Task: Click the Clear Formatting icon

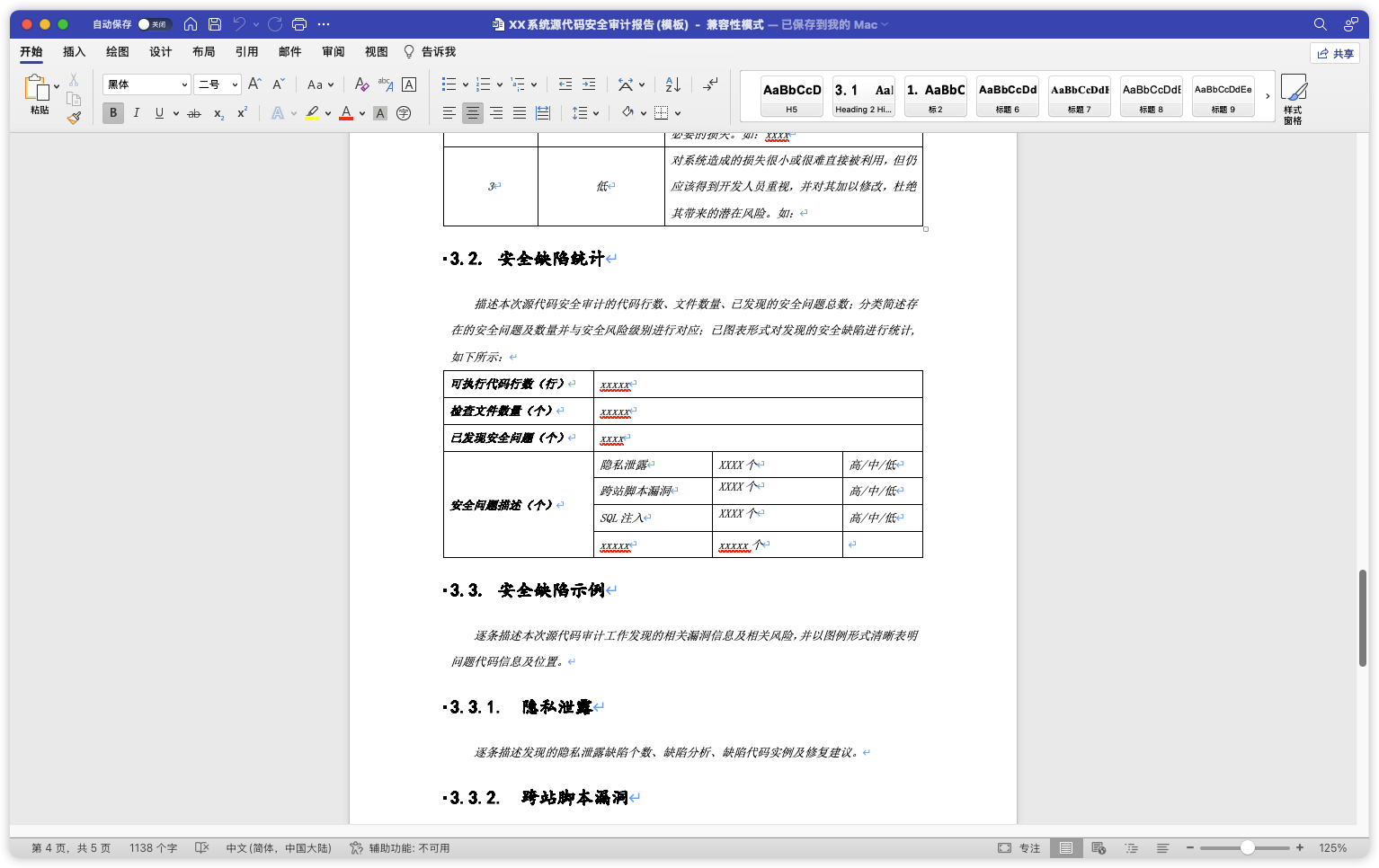Action: click(361, 84)
